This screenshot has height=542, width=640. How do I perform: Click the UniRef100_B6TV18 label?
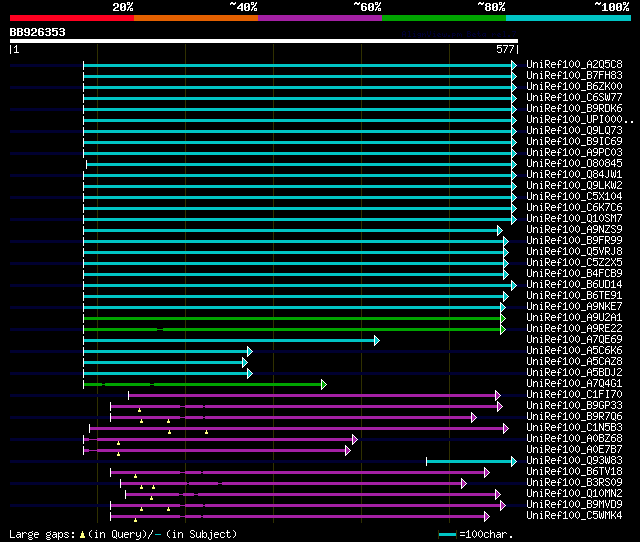tap(574, 472)
